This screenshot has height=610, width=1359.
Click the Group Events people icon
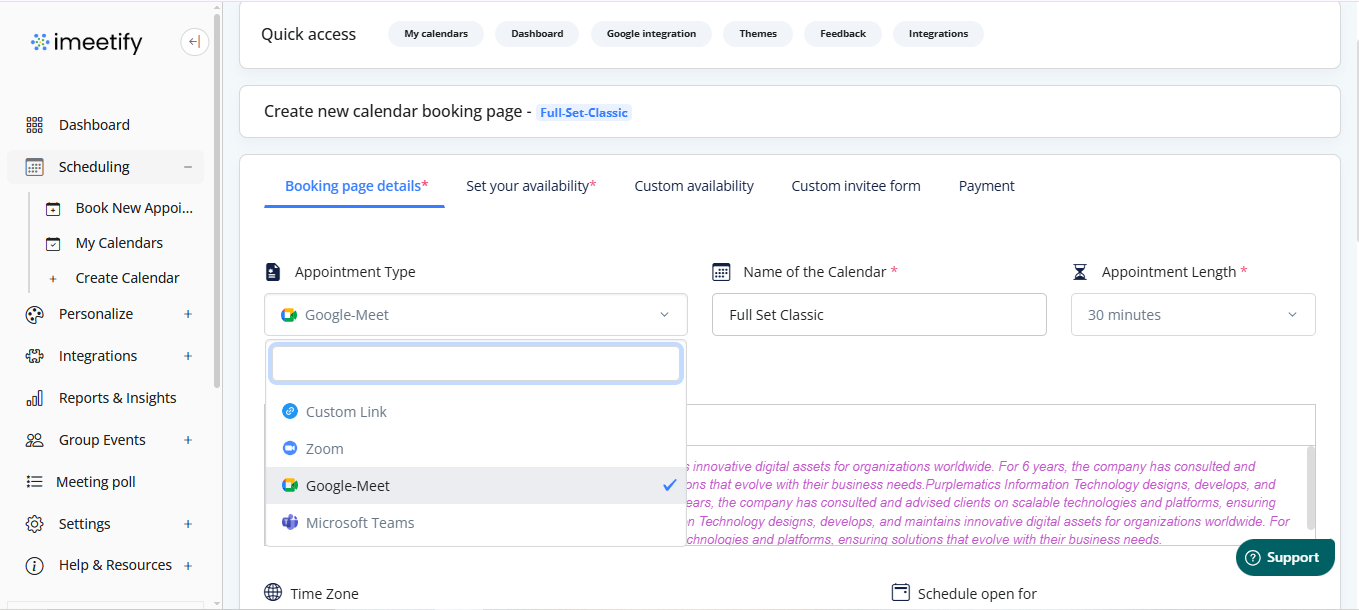pyautogui.click(x=35, y=440)
